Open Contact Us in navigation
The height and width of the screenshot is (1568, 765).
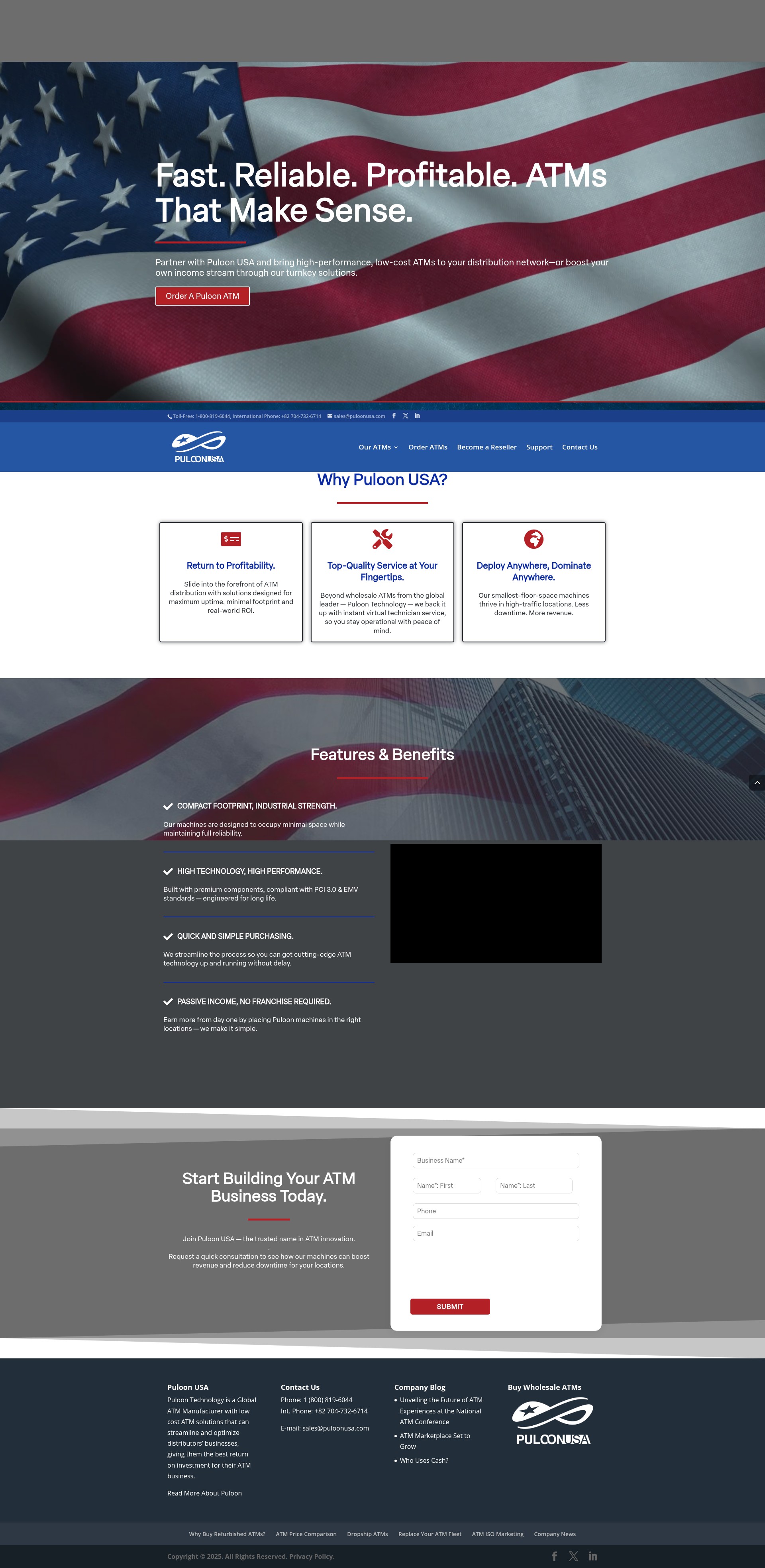pyautogui.click(x=579, y=447)
